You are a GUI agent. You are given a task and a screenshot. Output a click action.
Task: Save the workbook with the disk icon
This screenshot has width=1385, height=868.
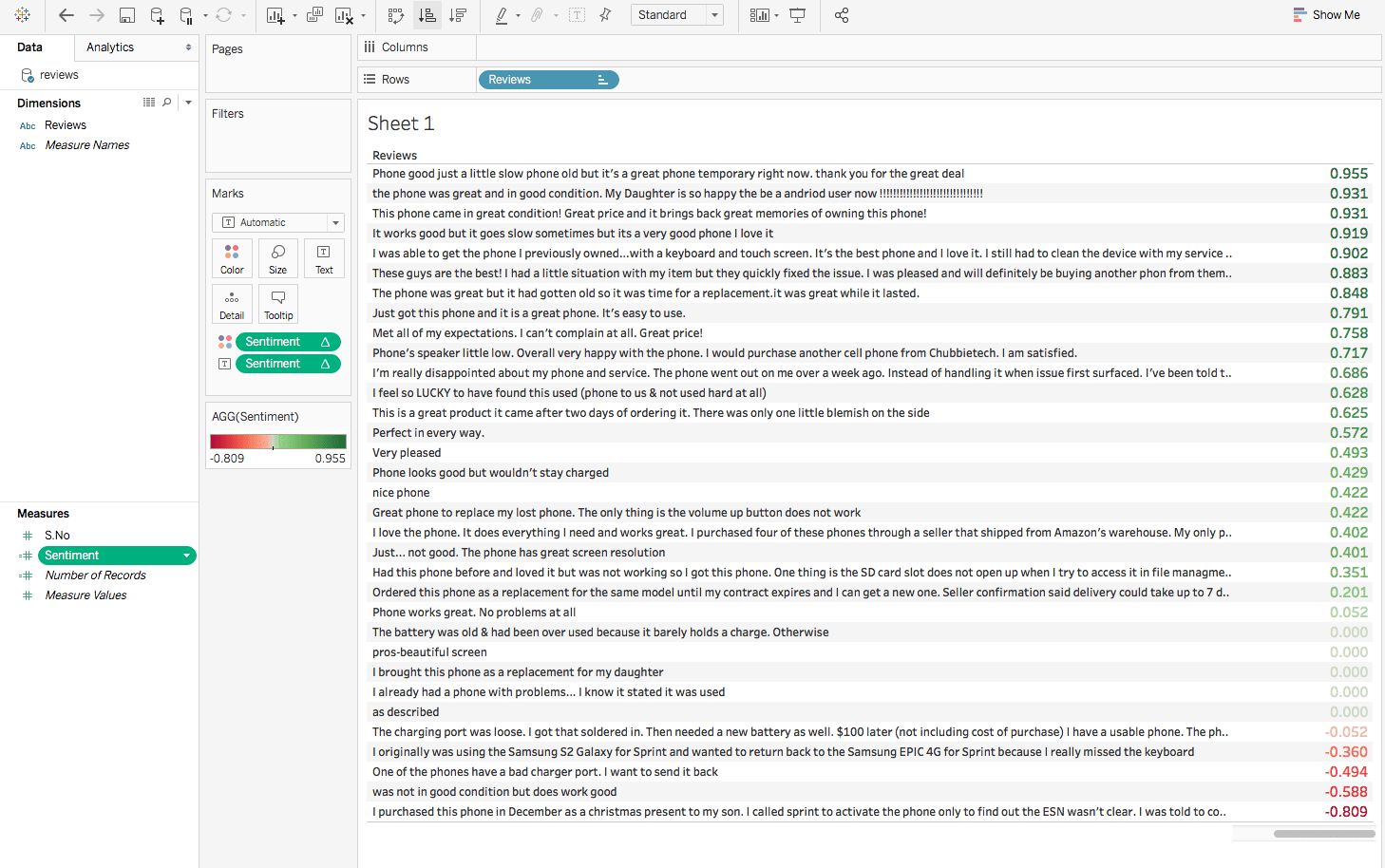point(127,15)
